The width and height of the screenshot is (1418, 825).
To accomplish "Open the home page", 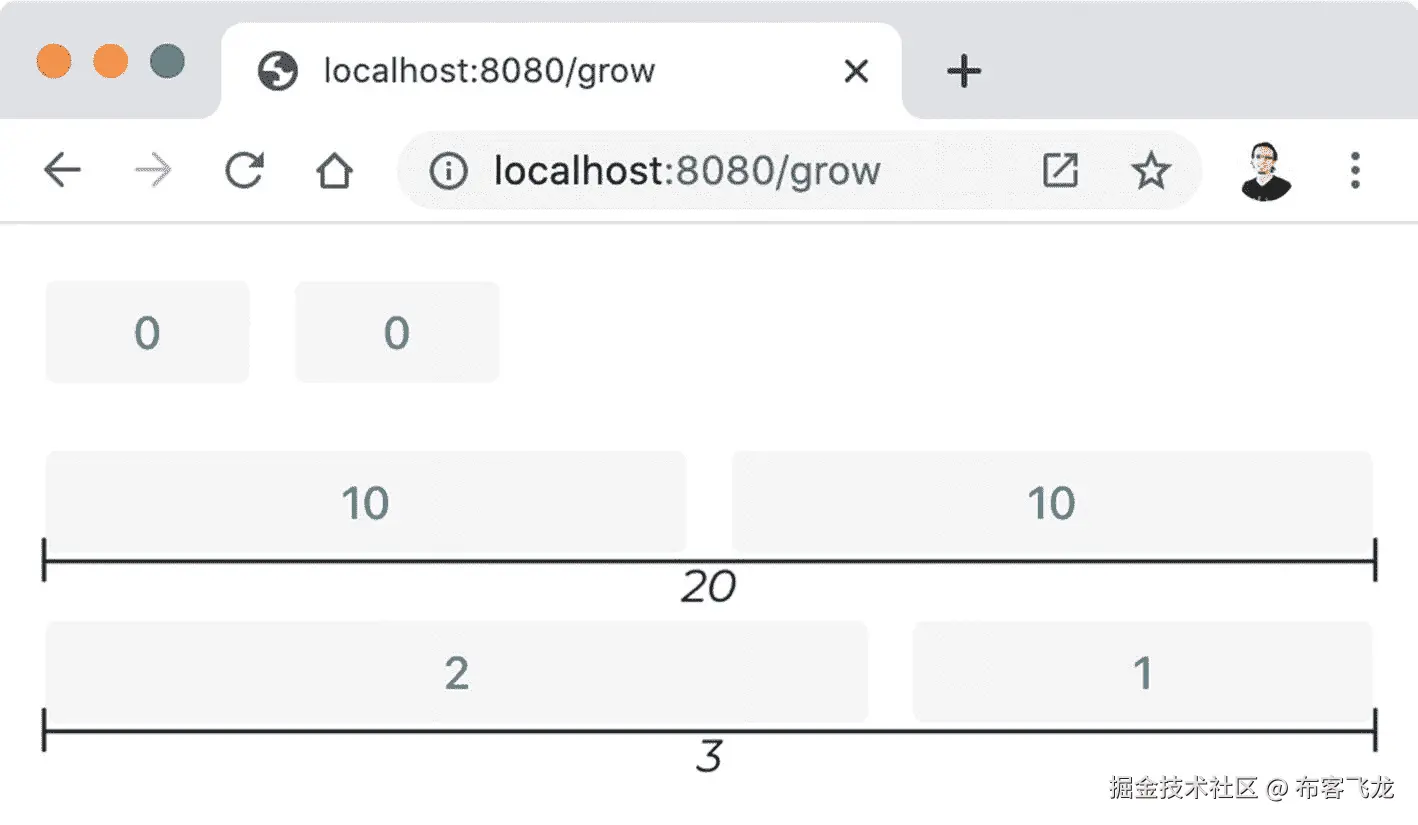I will pyautogui.click(x=334, y=172).
